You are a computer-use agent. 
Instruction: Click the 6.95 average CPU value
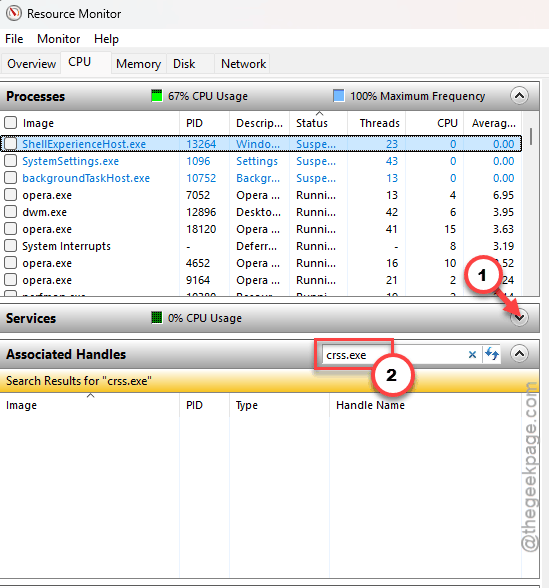[x=503, y=195]
